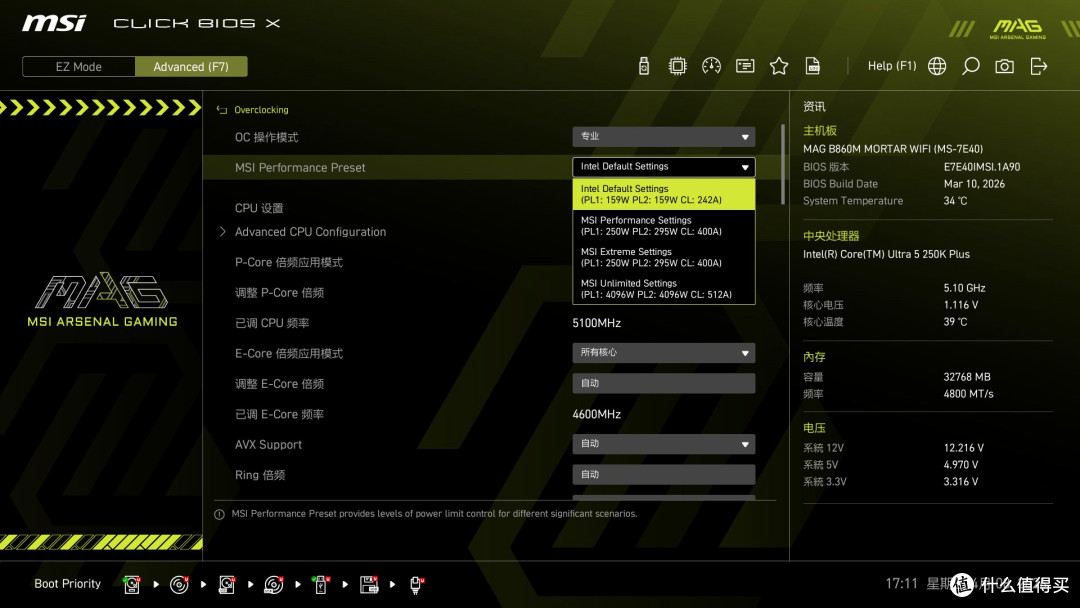1080x608 pixels.
Task: Select the MSI Performance Preset row label
Action: coord(300,167)
